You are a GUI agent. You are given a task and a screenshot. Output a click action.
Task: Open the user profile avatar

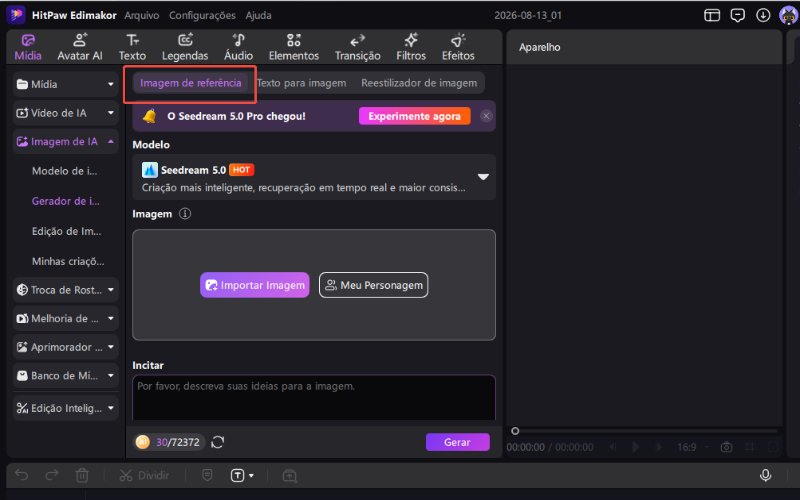tap(788, 15)
